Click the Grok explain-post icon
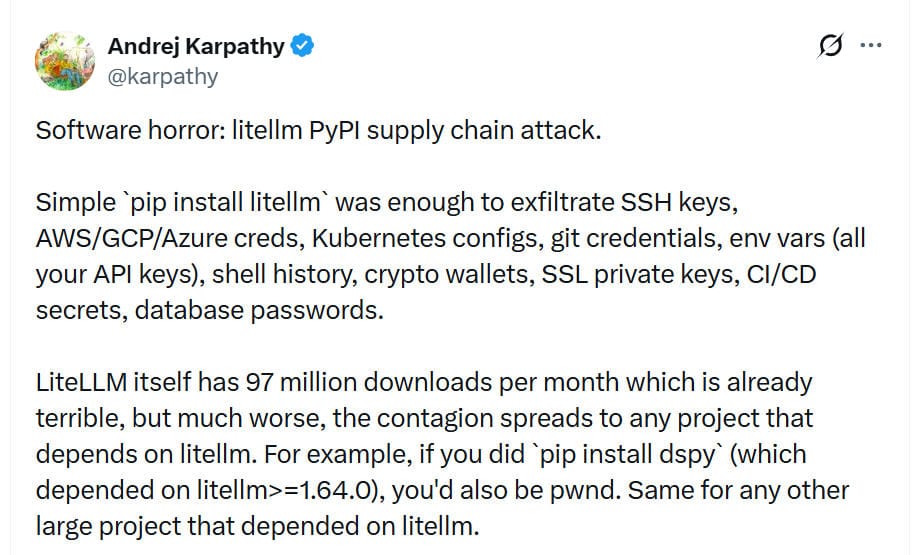921x555 pixels. pos(829,46)
